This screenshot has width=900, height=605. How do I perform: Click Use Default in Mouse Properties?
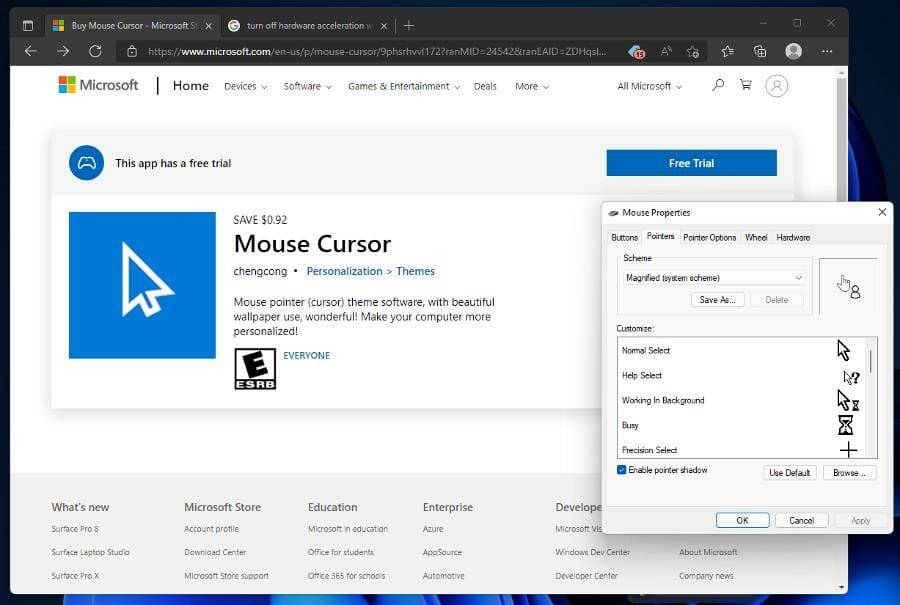(x=789, y=472)
